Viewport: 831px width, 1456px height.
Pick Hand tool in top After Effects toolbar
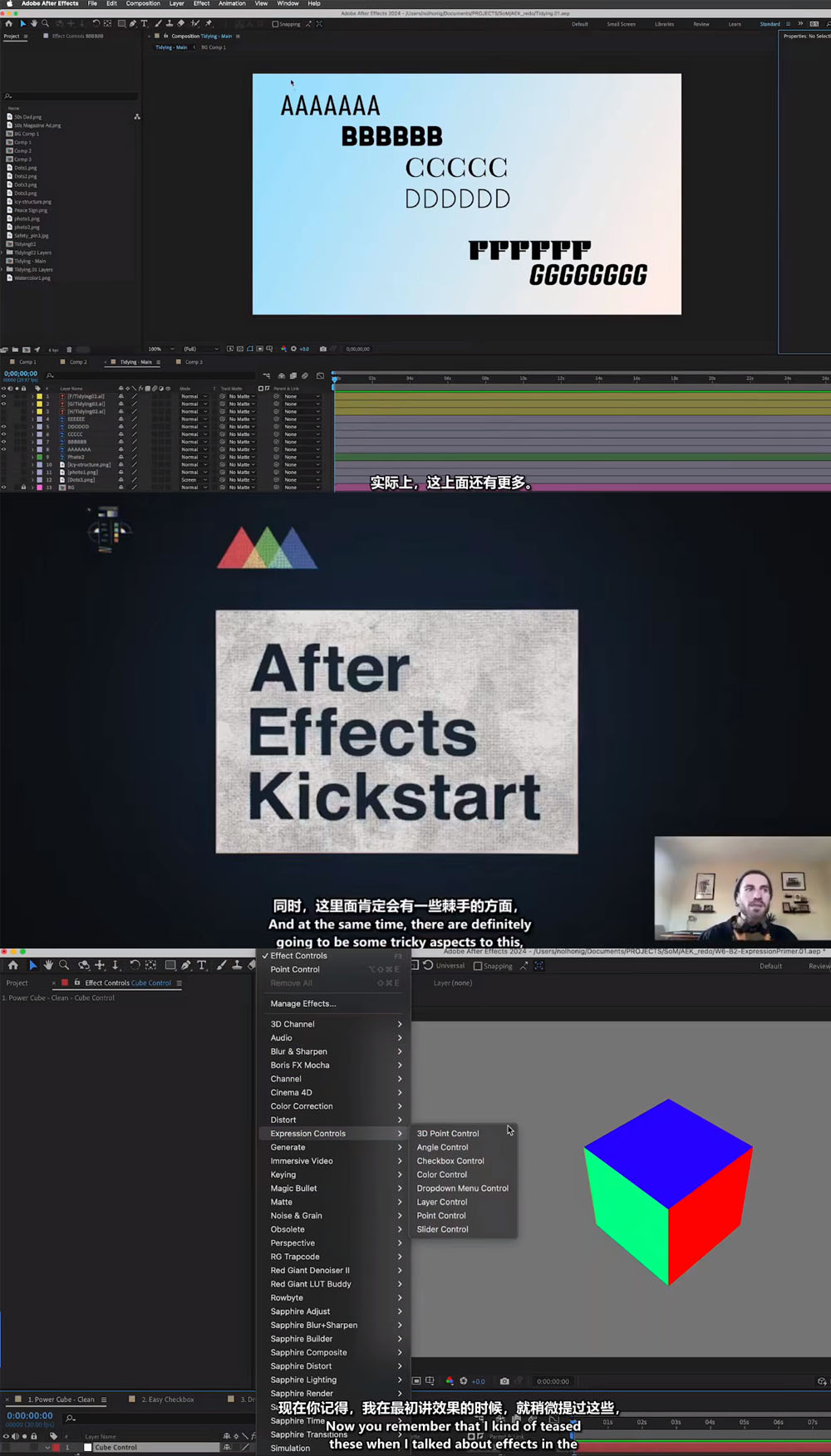point(34,23)
